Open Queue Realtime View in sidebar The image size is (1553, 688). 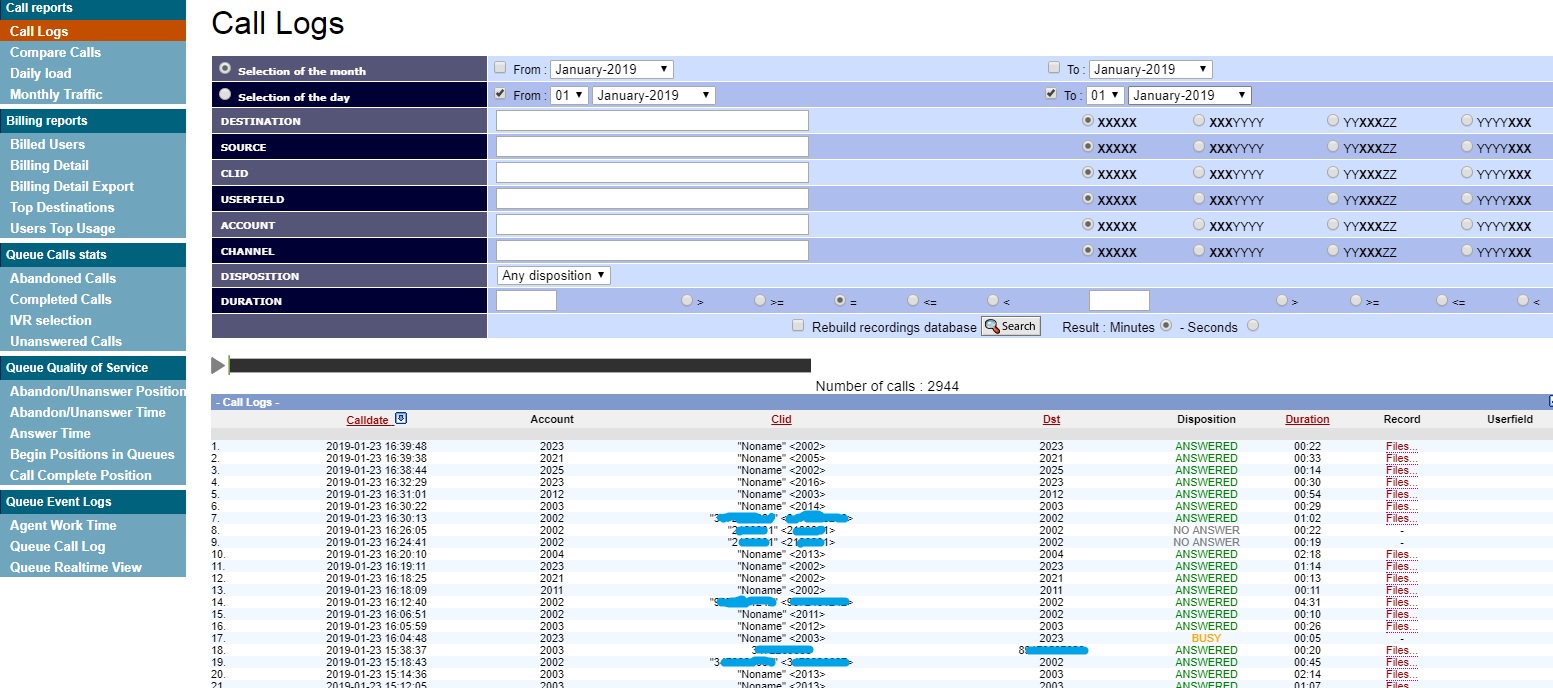click(x=76, y=567)
